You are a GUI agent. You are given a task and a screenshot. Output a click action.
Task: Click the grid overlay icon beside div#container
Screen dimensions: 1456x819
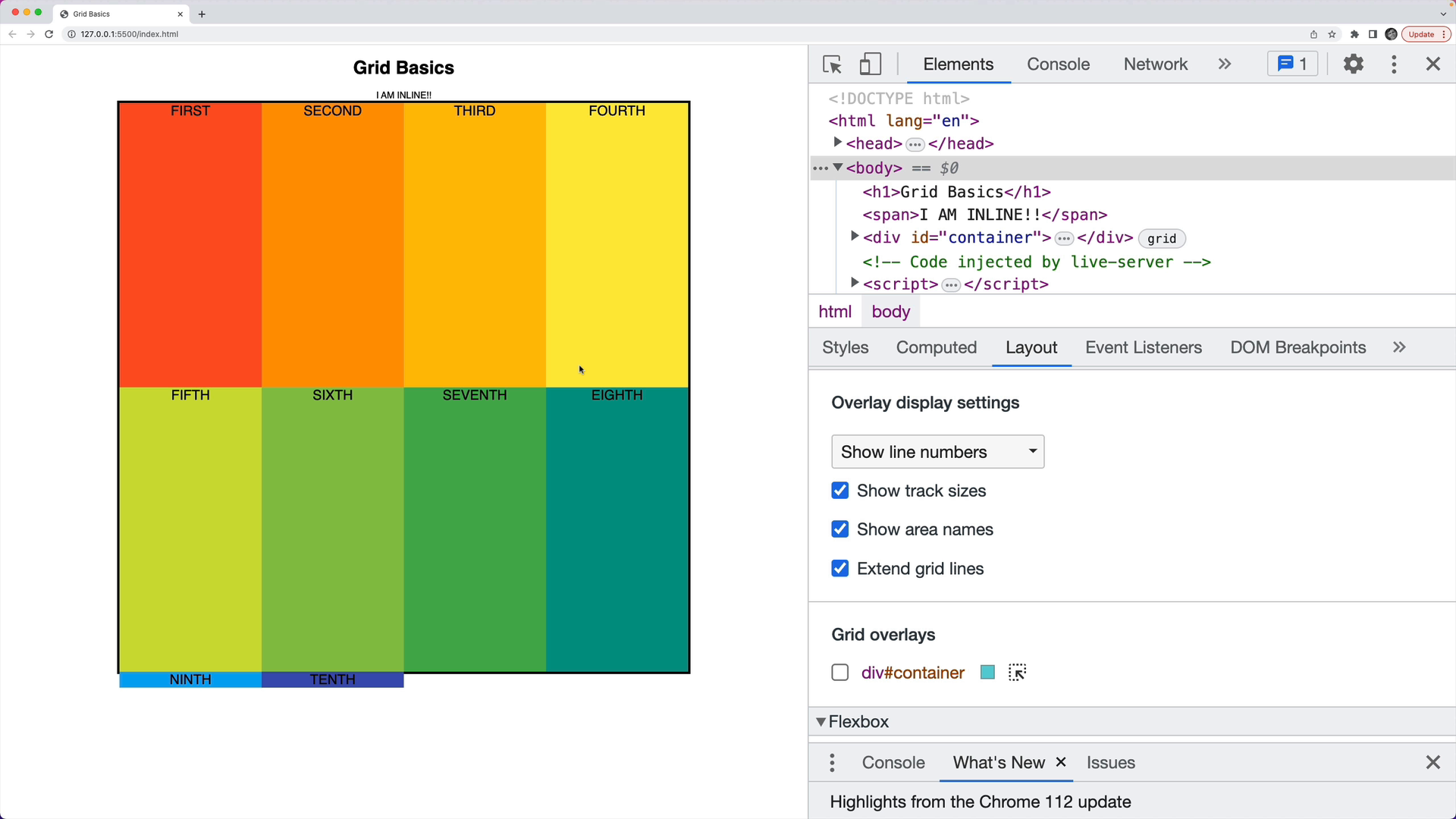[1017, 672]
